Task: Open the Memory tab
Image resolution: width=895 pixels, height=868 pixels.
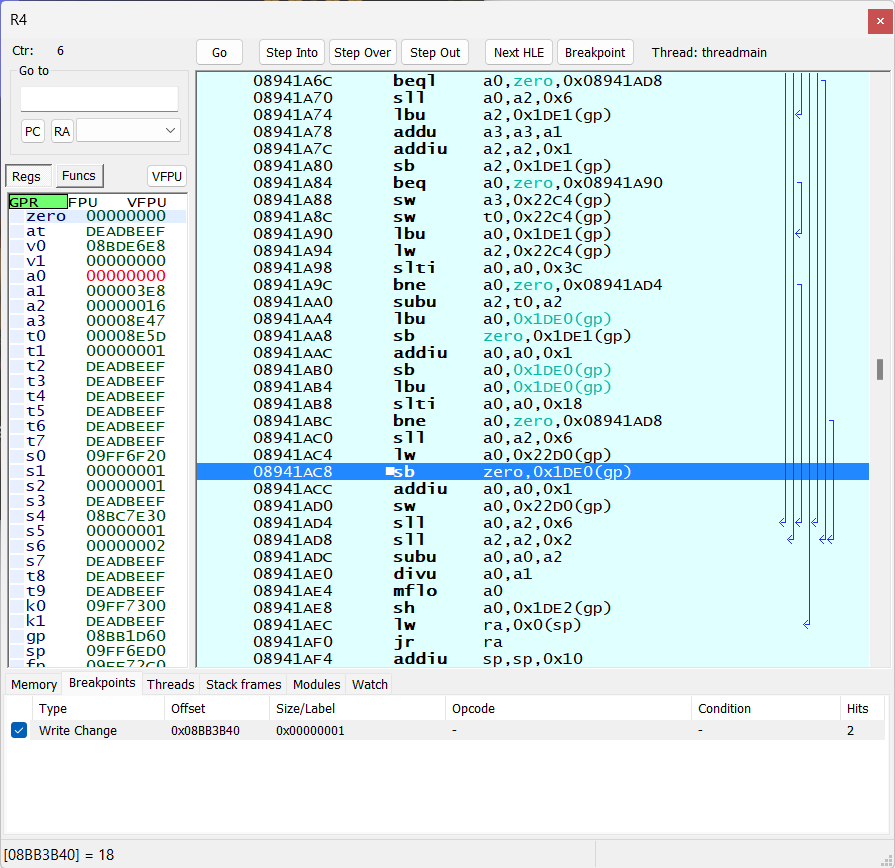Action: [34, 684]
